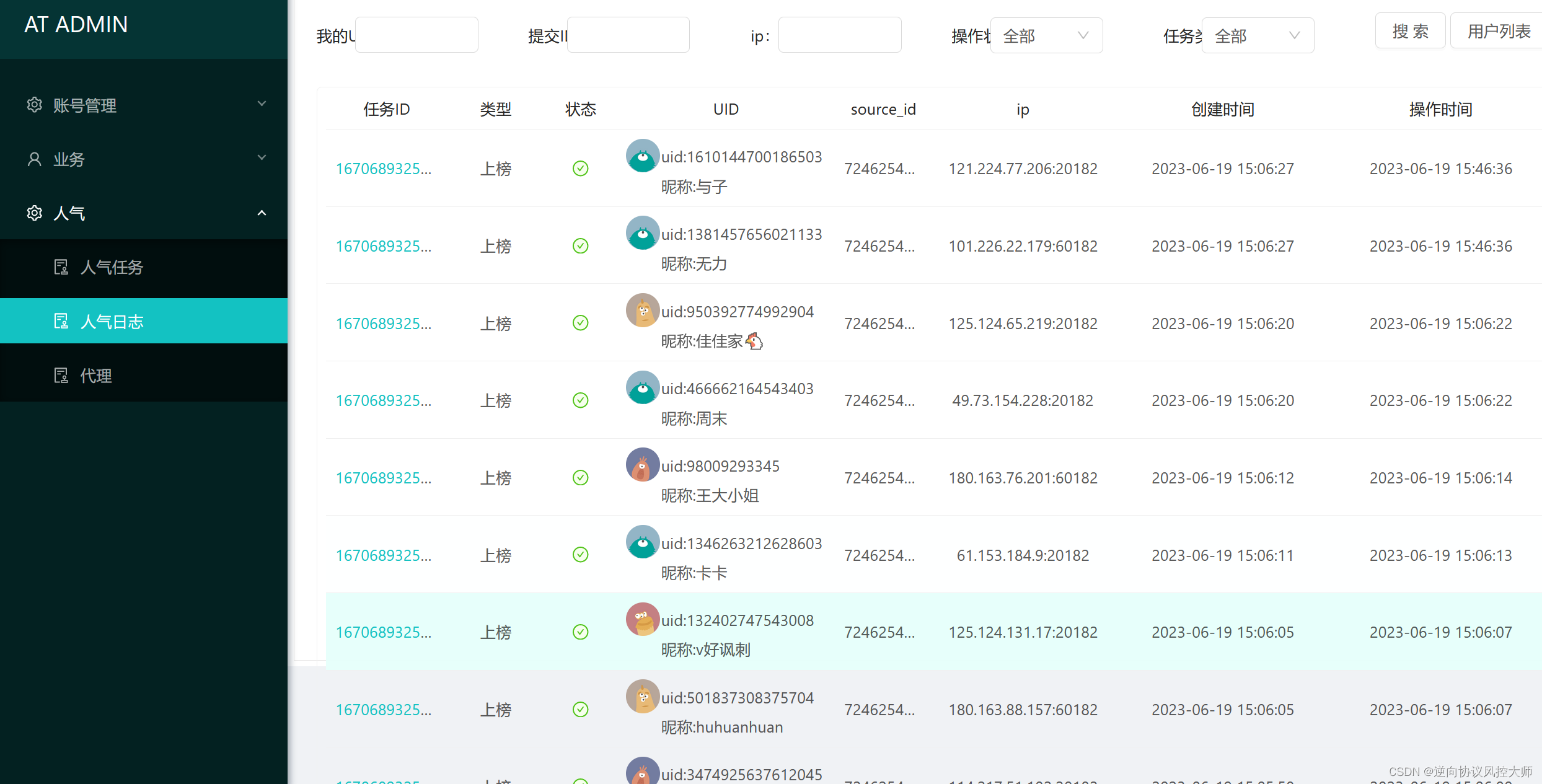Expand the 账号管理 menu chevron
1542x784 pixels.
point(262,104)
